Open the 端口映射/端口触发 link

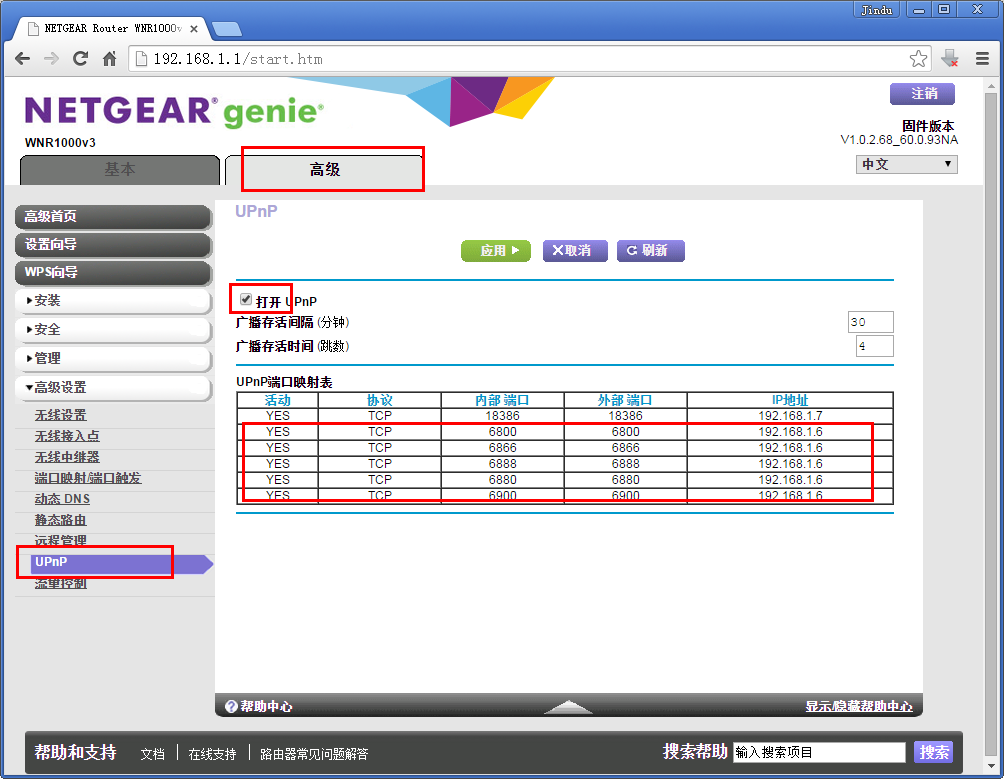coord(88,478)
